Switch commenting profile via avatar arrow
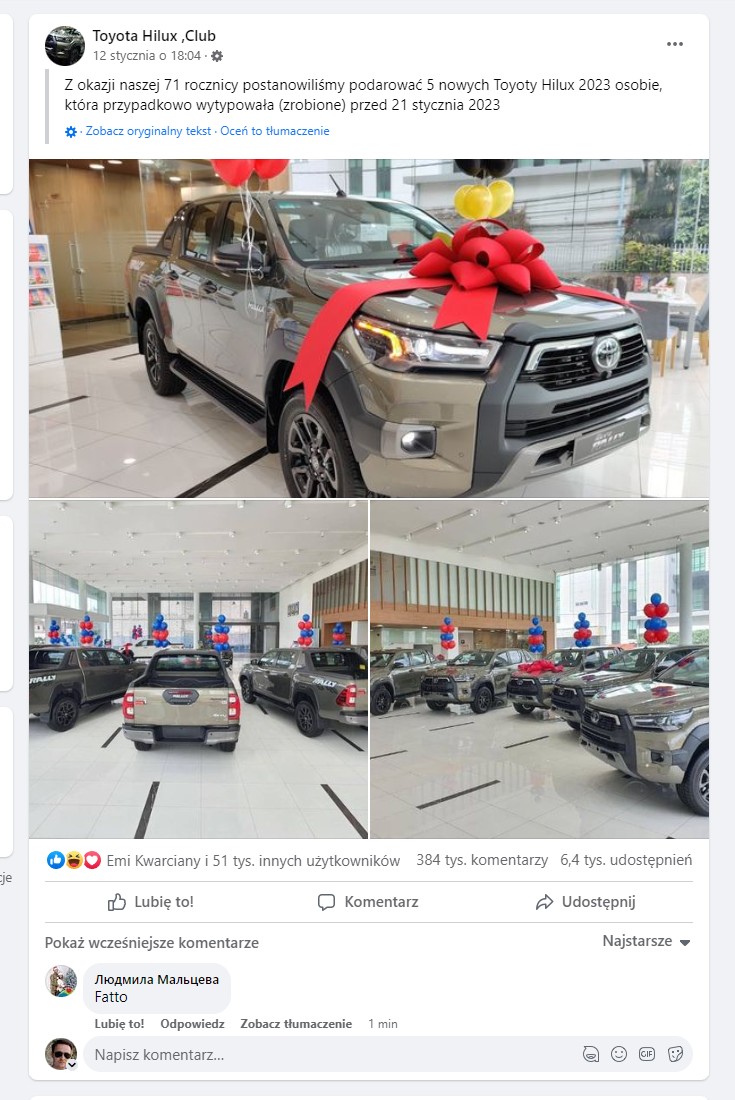This screenshot has width=735, height=1100. [72, 1064]
